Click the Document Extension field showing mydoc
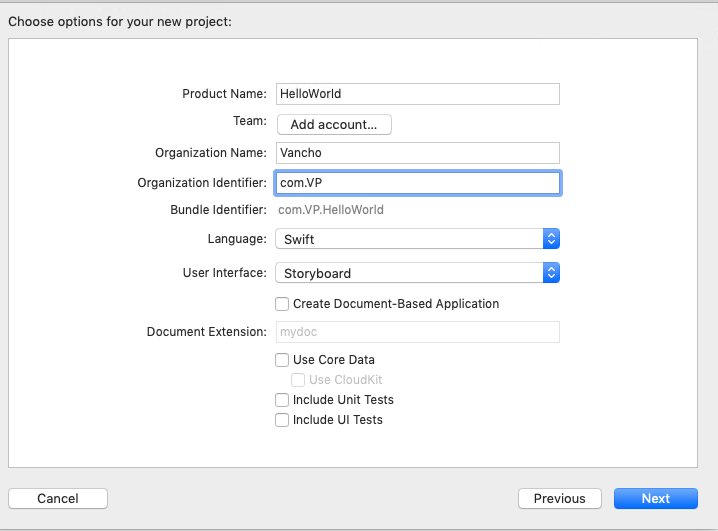This screenshot has height=531, width=718. (418, 332)
